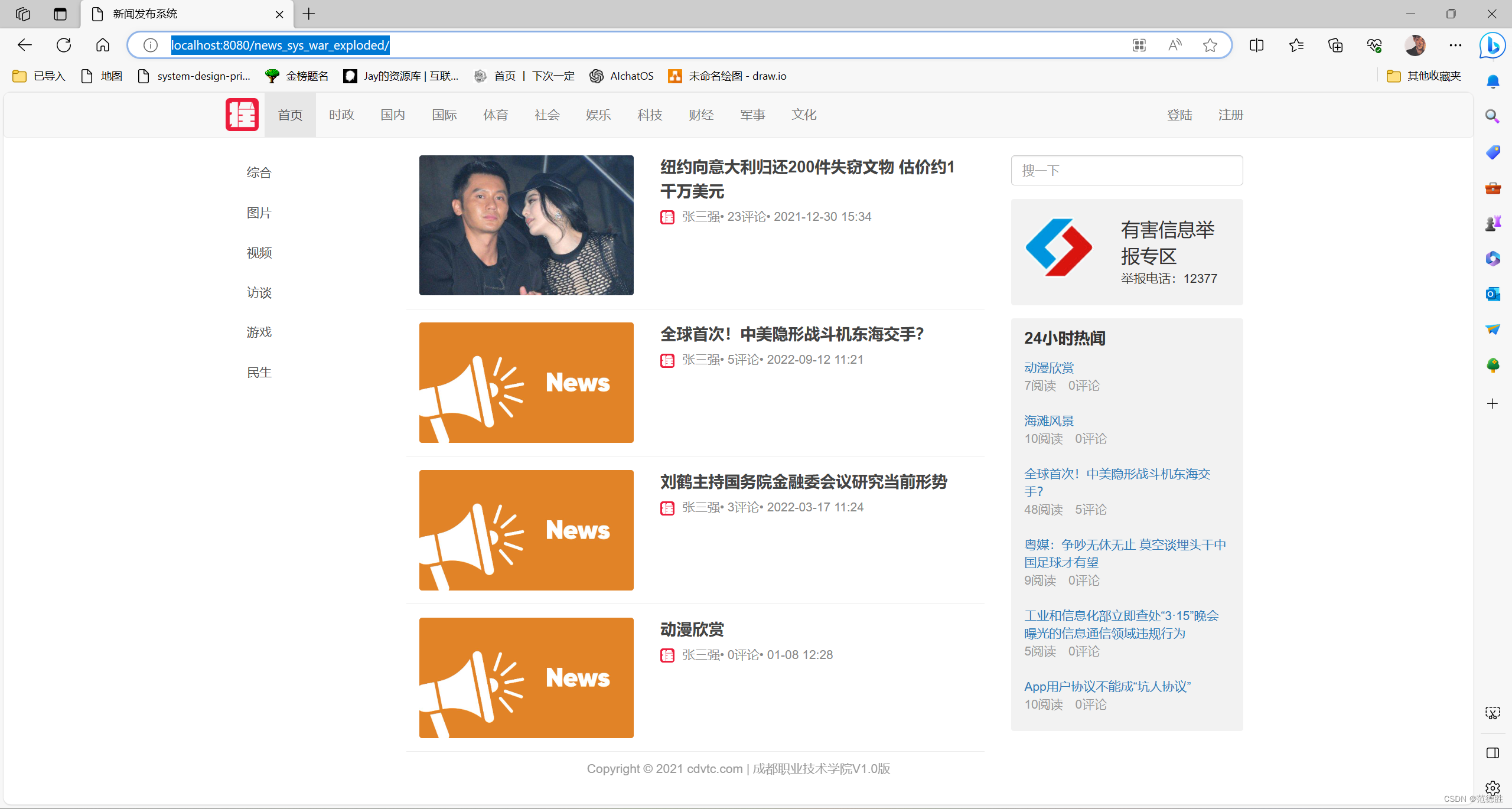The image size is (1512, 809).
Task: Open Outlook from the Edge sidebar
Action: pyautogui.click(x=1492, y=293)
